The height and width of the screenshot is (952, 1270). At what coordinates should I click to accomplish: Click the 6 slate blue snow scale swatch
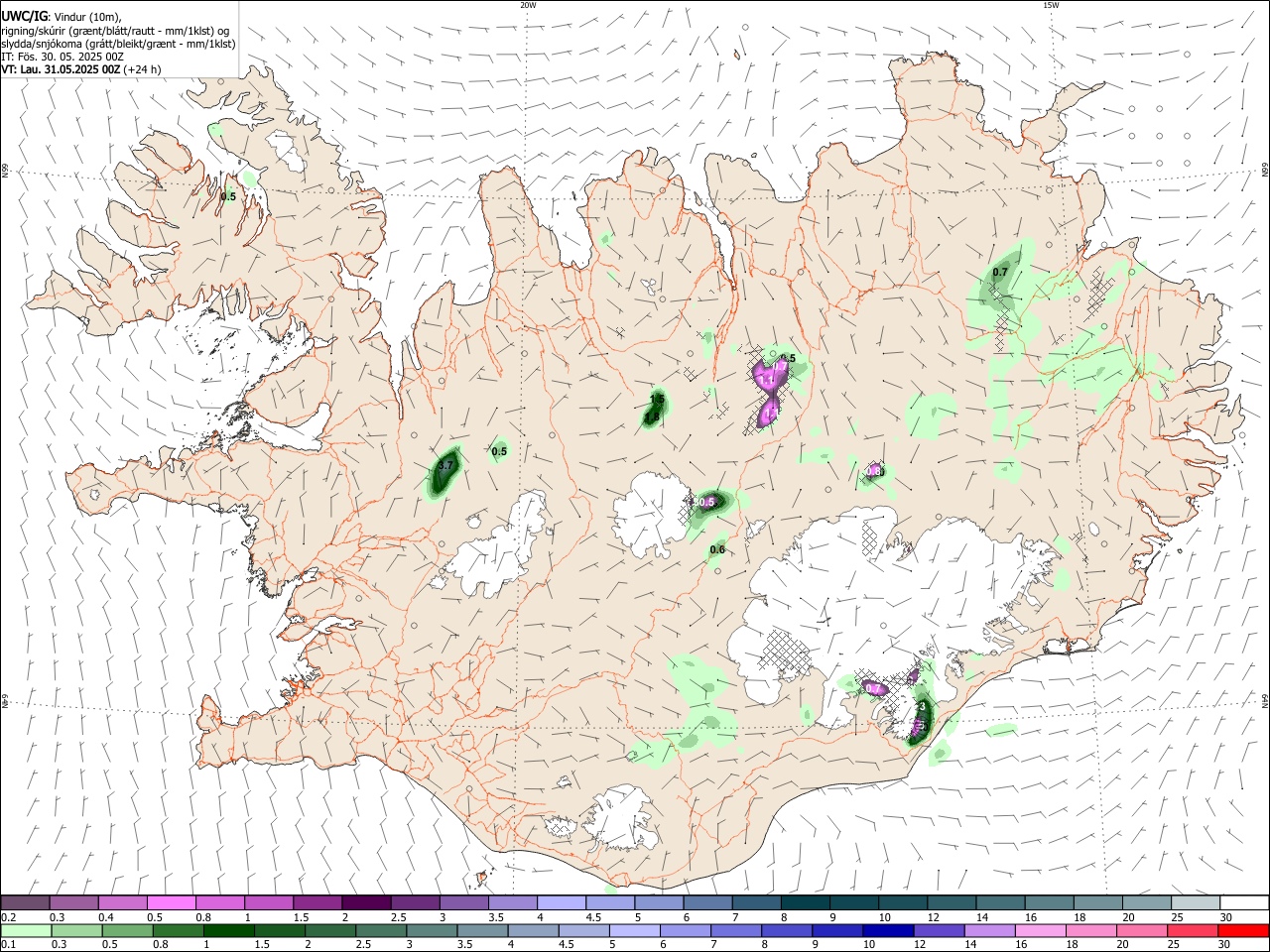707,902
